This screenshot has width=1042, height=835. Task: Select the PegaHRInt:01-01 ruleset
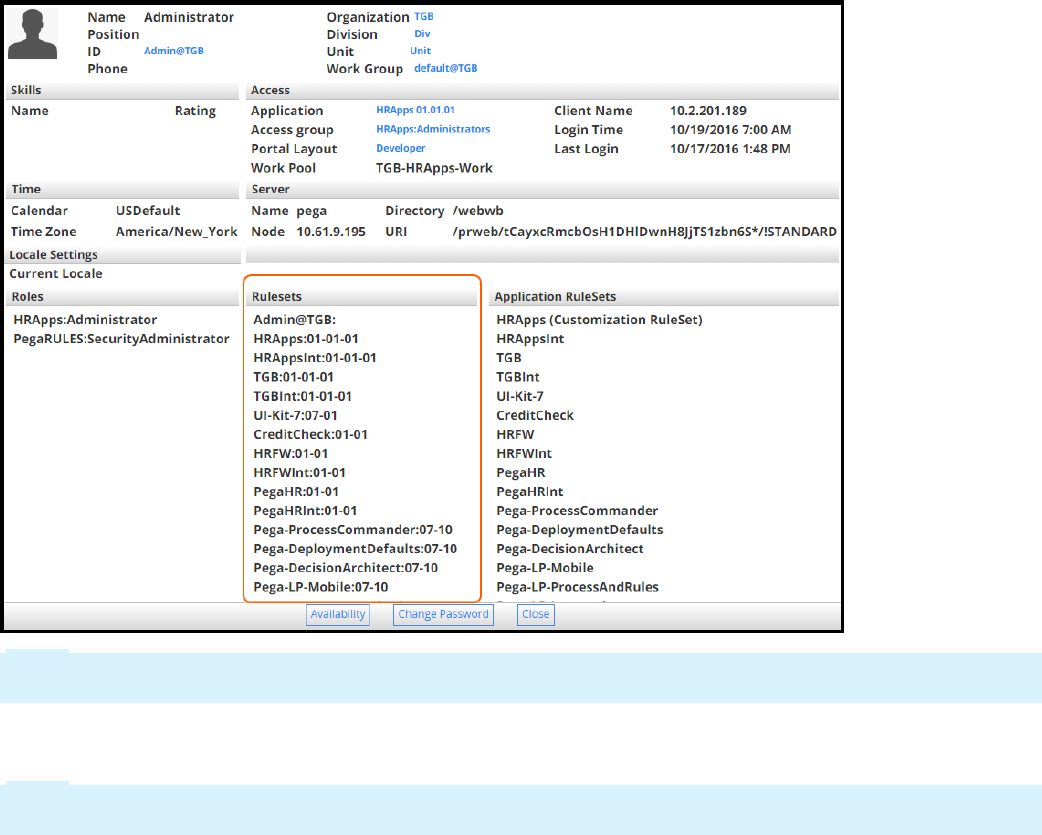click(305, 511)
